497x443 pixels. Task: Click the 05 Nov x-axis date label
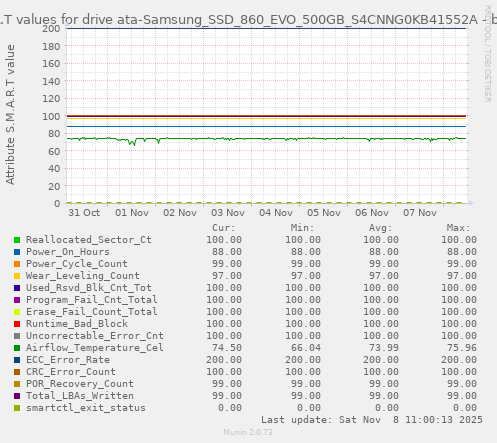point(324,213)
